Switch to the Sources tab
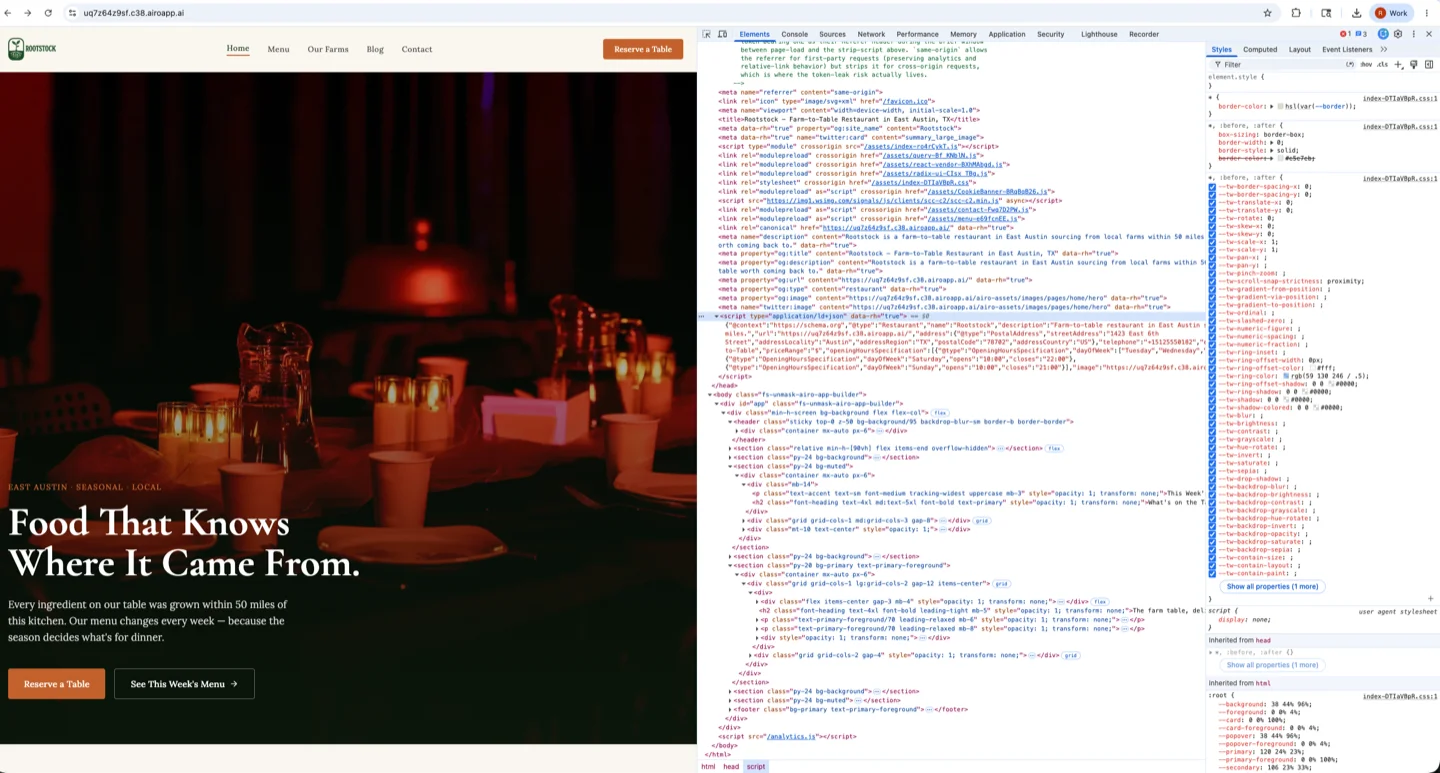The image size is (1440, 773). click(832, 34)
